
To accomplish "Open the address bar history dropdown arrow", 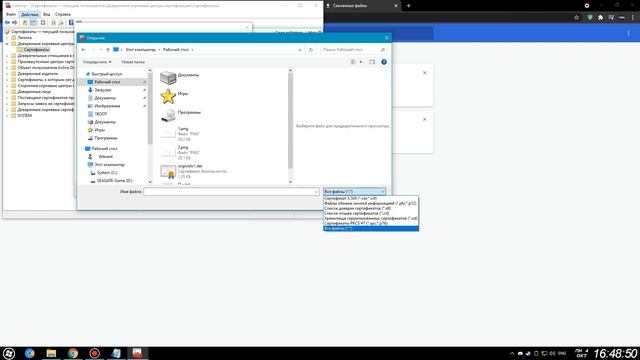I will [x=300, y=50].
